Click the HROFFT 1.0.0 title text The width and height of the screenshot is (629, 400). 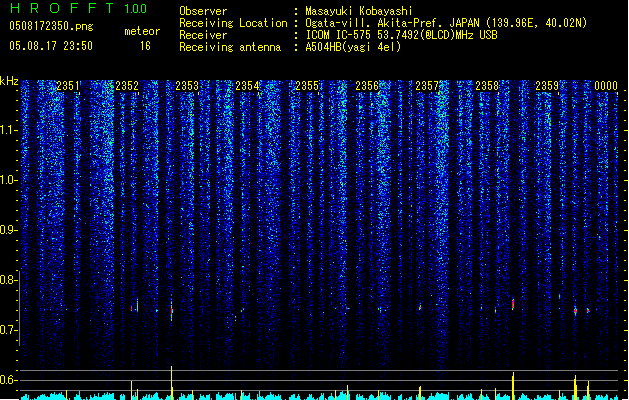[x=78, y=8]
